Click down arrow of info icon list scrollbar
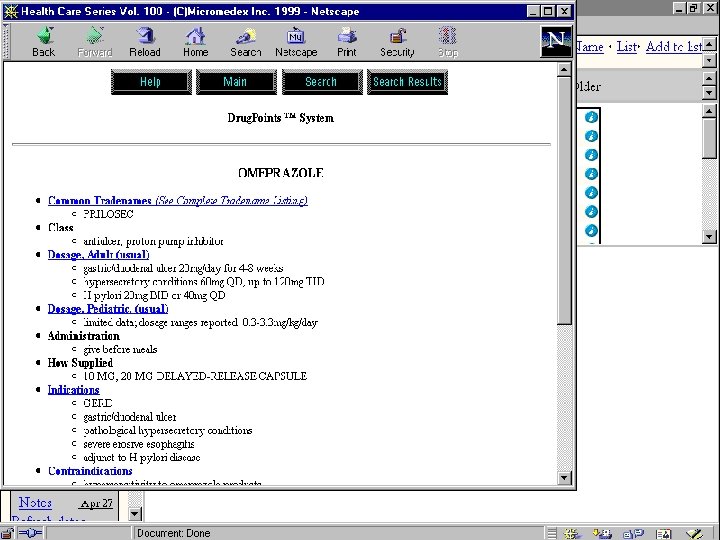Image resolution: width=720 pixels, height=540 pixels. tap(709, 237)
